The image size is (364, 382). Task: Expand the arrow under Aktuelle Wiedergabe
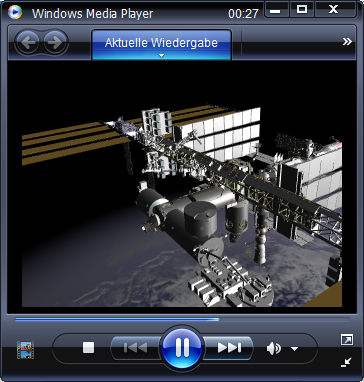[161, 56]
